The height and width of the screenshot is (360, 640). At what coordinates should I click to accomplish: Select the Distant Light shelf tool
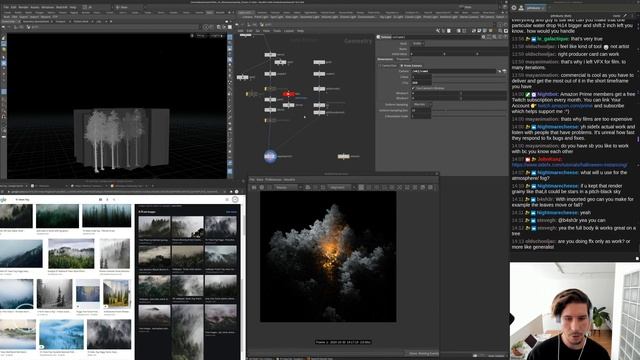pyautogui.click(x=348, y=17)
